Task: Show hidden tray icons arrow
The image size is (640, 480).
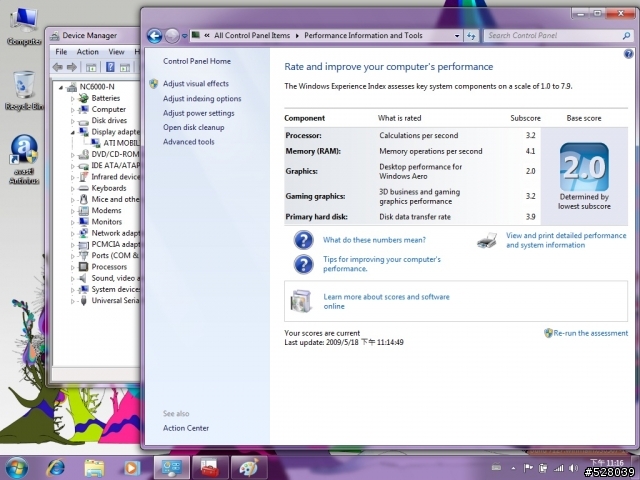Action: (x=513, y=468)
